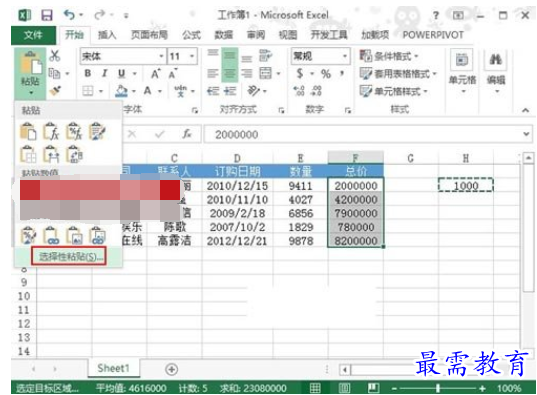537x395 pixels.
Task: Click the Comma Style icon
Action: (342, 73)
